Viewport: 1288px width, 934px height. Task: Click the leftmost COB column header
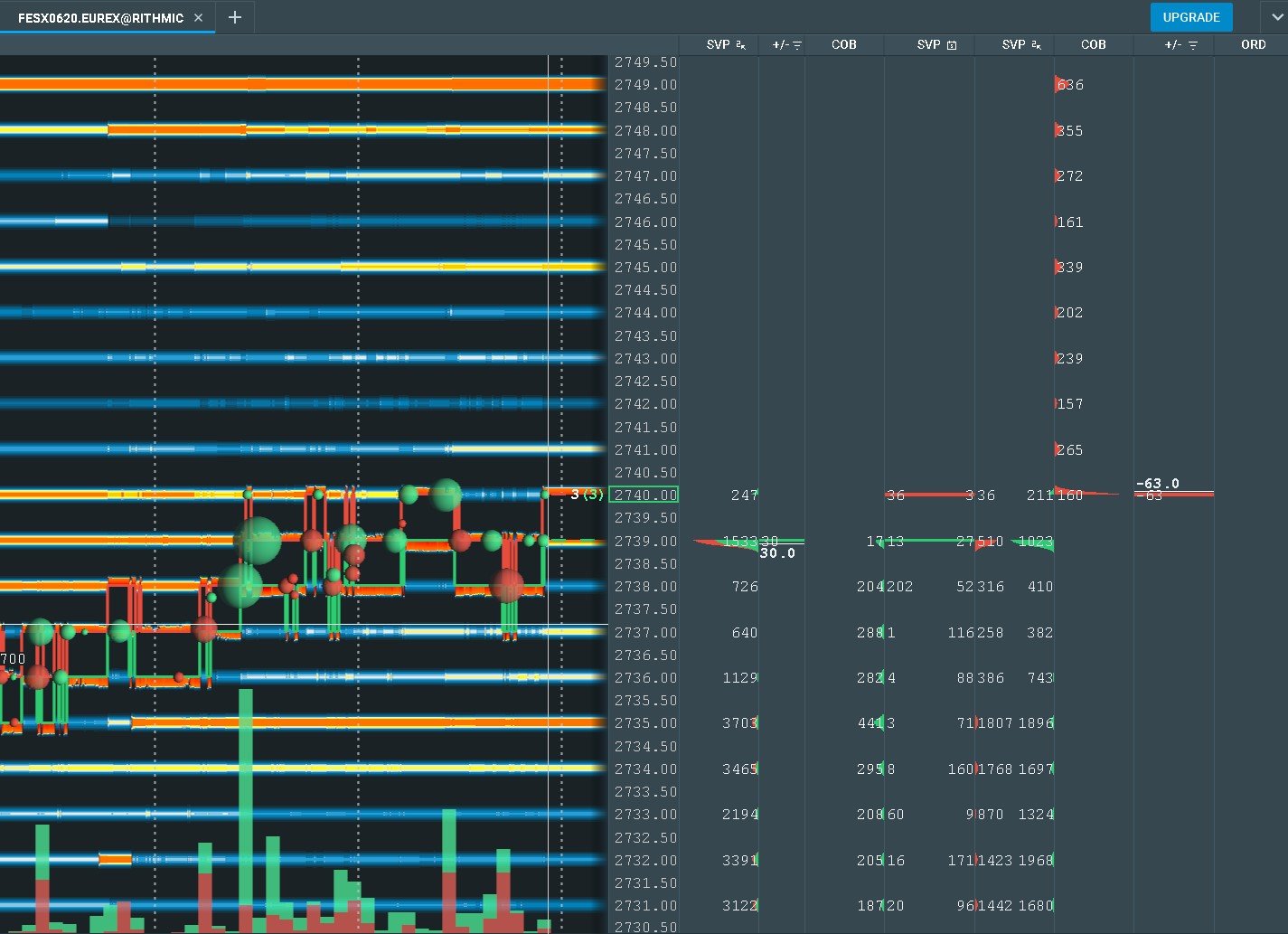[843, 44]
